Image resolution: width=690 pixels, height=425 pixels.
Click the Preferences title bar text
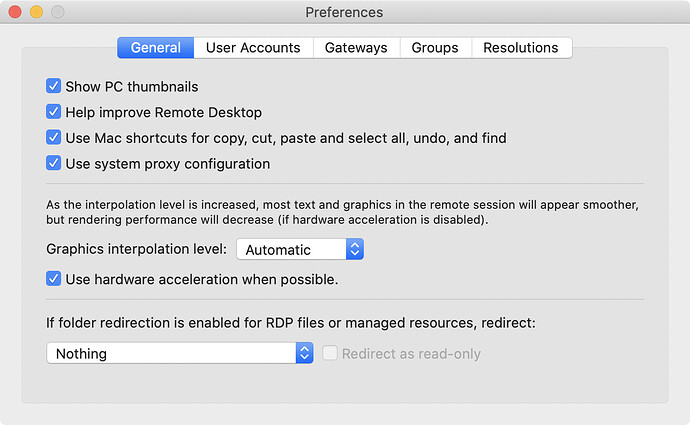(x=344, y=12)
